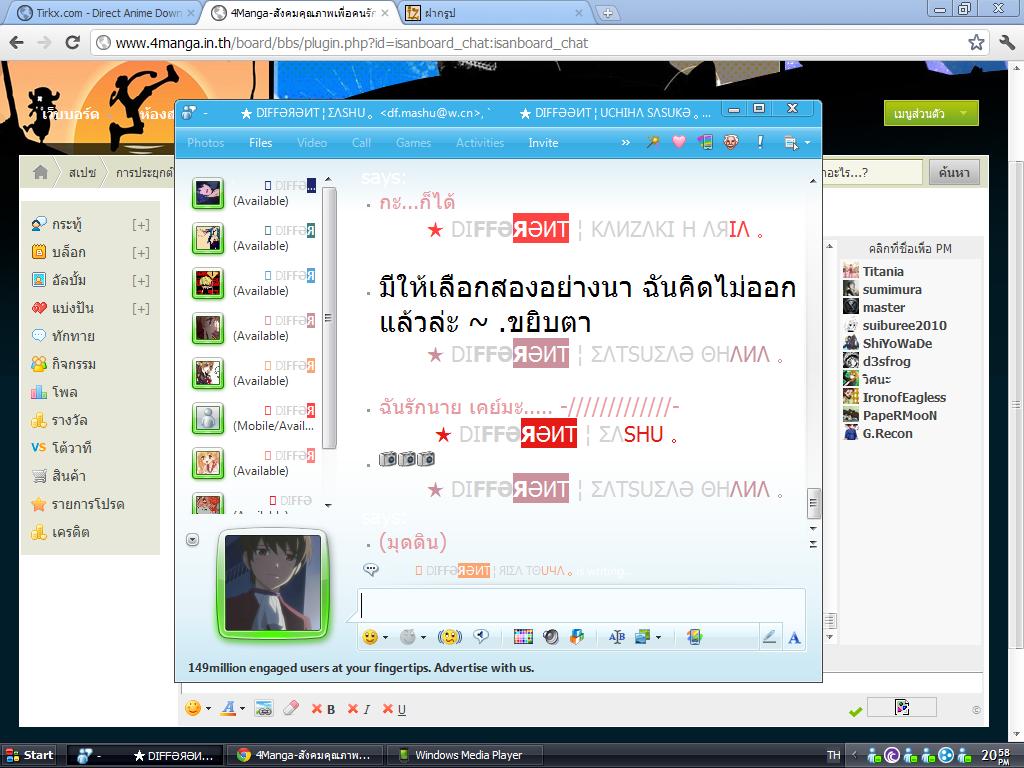
Task: Collapse display picture with small arrow button
Action: click(193, 539)
